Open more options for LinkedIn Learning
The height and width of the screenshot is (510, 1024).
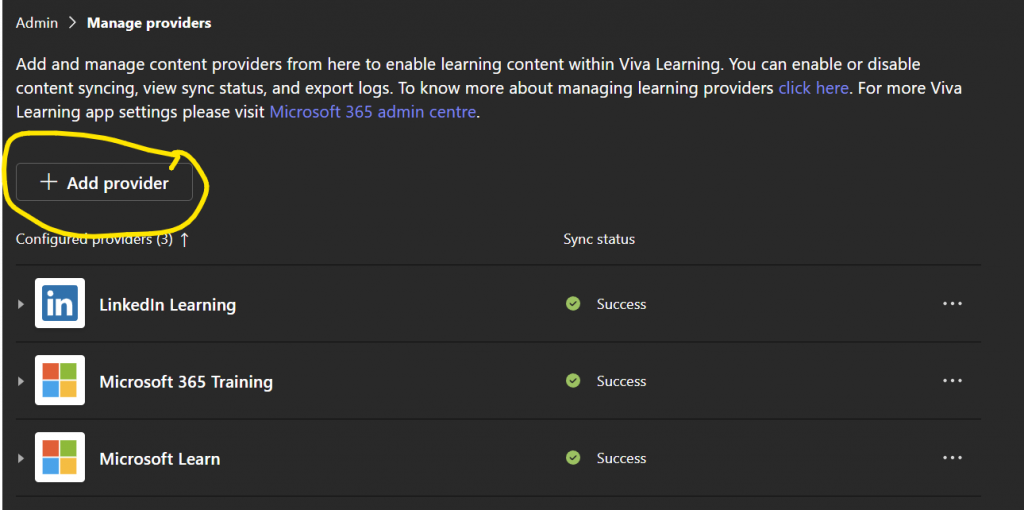click(x=952, y=304)
